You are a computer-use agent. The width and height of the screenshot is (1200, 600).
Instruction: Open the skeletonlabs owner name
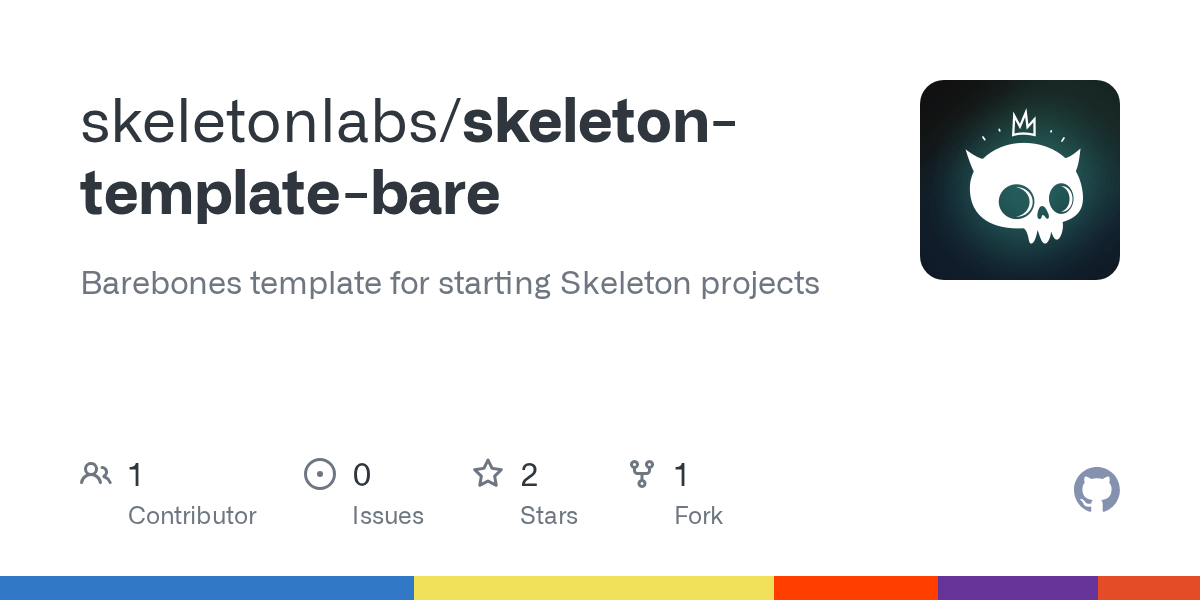pos(266,121)
